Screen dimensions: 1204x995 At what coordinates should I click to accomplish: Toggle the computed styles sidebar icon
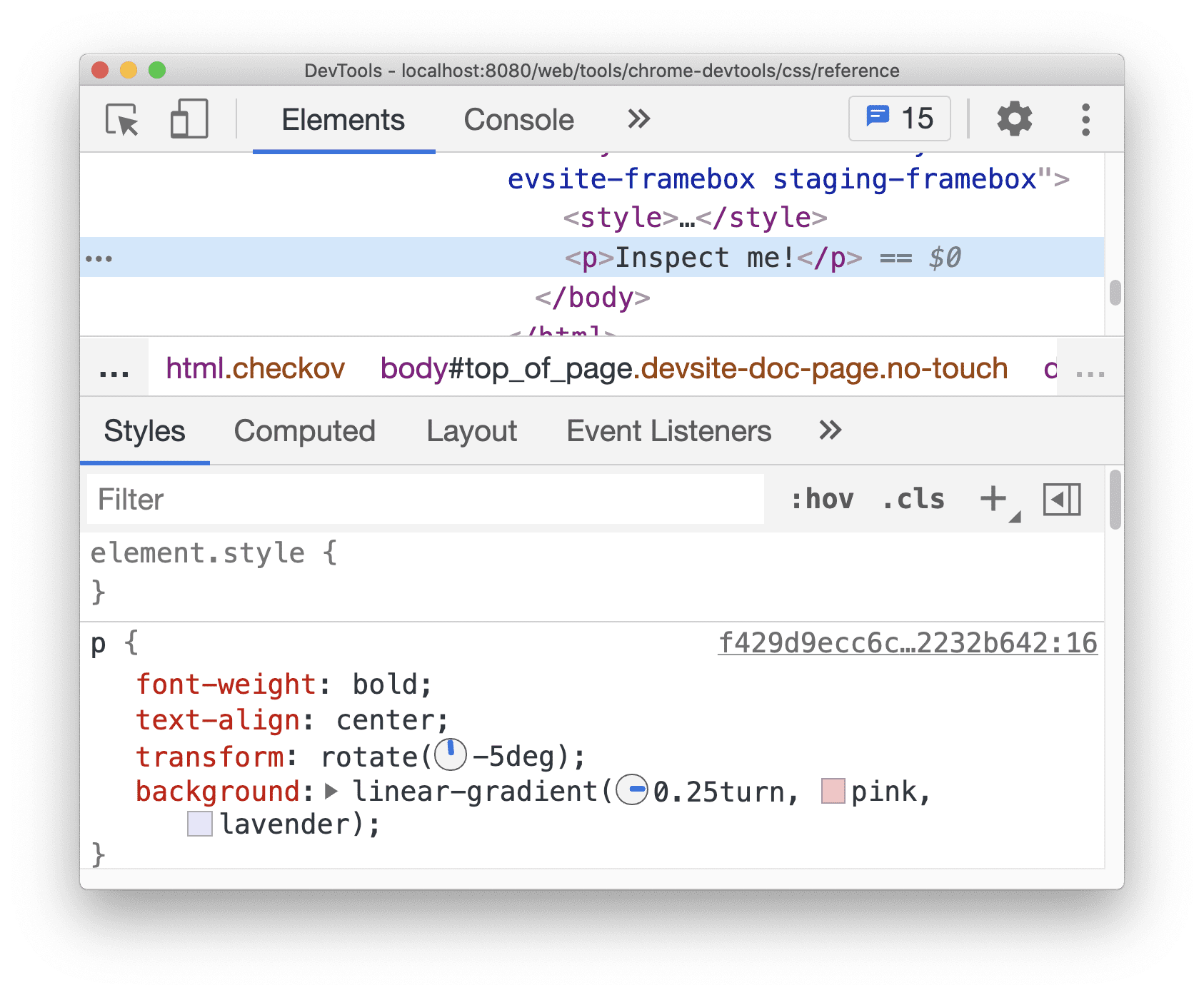click(x=1062, y=499)
